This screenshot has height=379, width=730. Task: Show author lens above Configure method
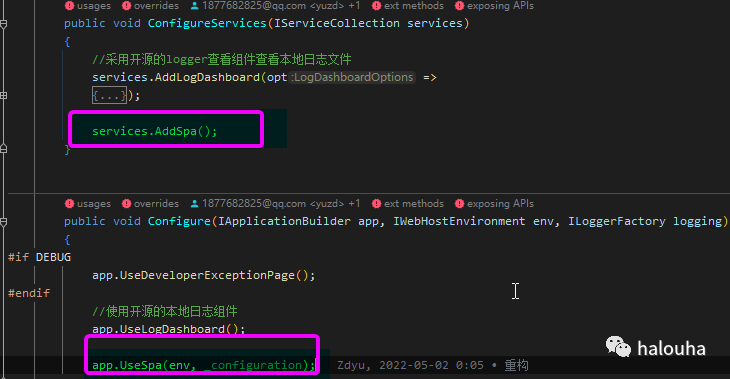point(275,204)
